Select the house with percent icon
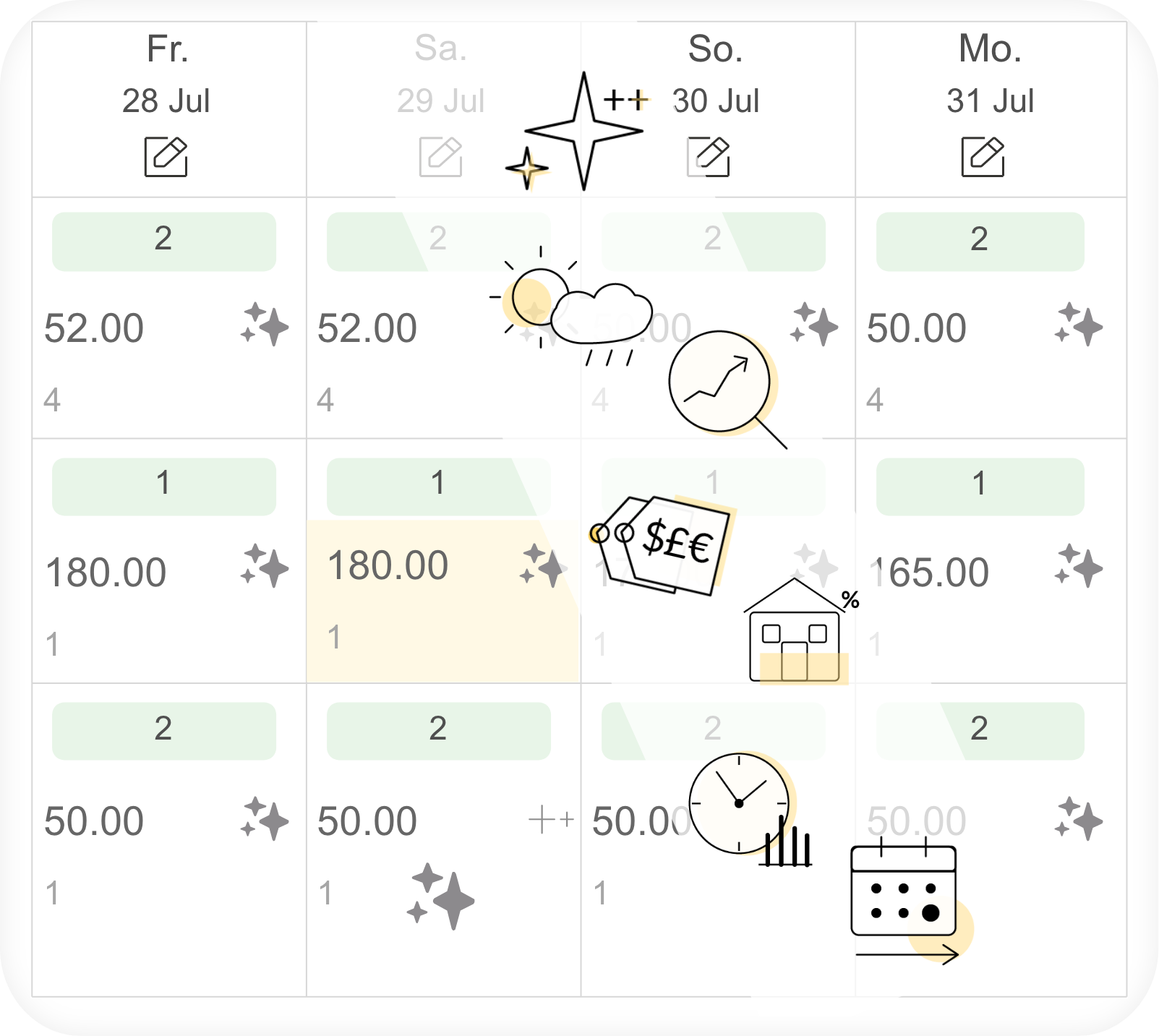Viewport: 1159px width, 1036px height. (799, 630)
